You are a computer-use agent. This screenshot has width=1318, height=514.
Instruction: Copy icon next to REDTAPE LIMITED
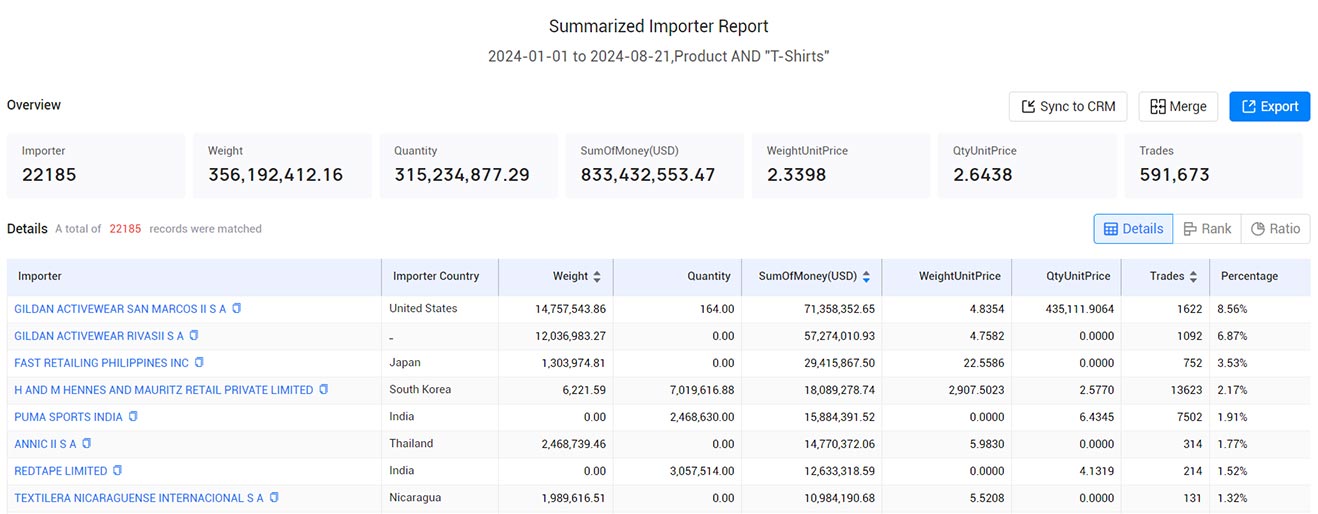coord(117,471)
